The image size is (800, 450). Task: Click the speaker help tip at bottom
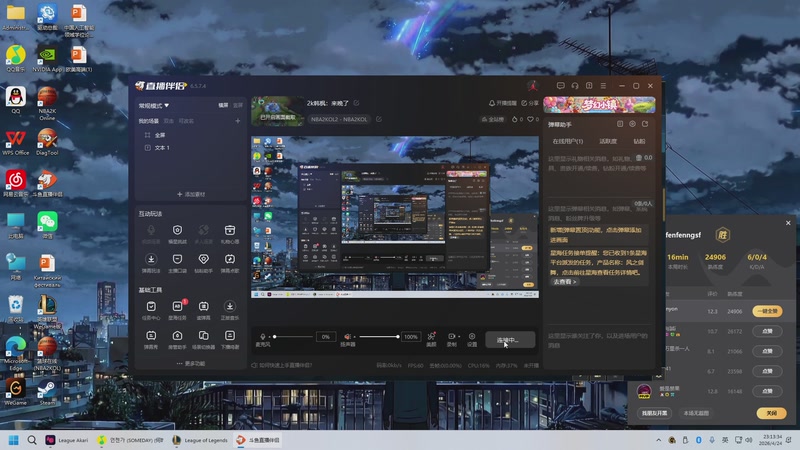point(282,365)
